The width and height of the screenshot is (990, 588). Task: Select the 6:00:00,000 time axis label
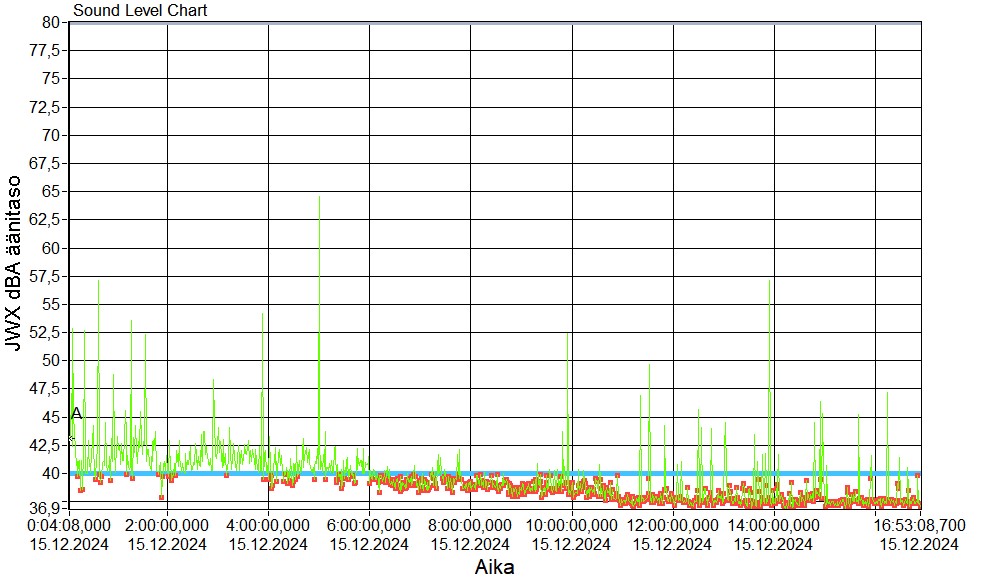(370, 523)
